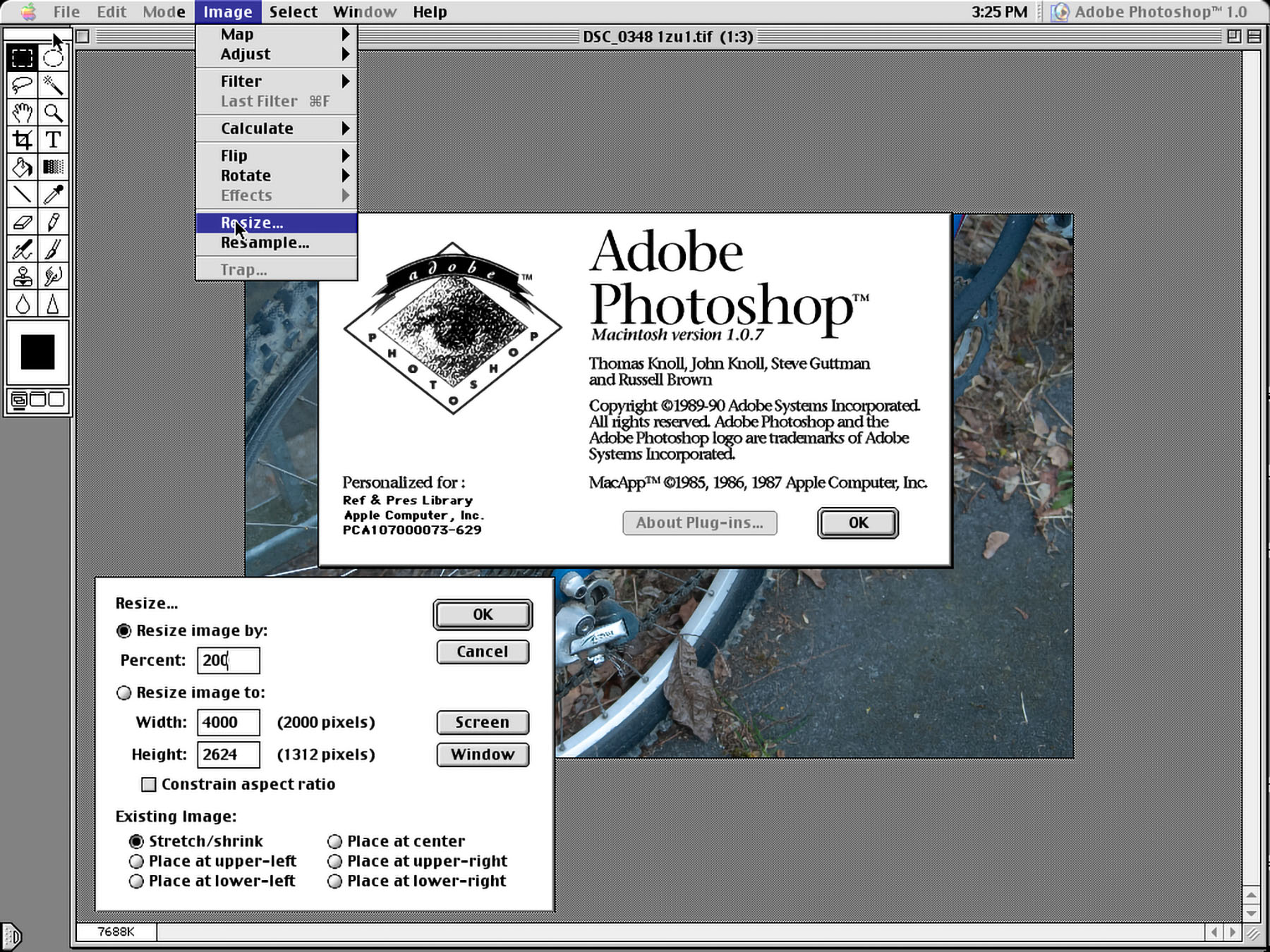Select the Paintbrush tool
1270x952 pixels.
[x=53, y=250]
